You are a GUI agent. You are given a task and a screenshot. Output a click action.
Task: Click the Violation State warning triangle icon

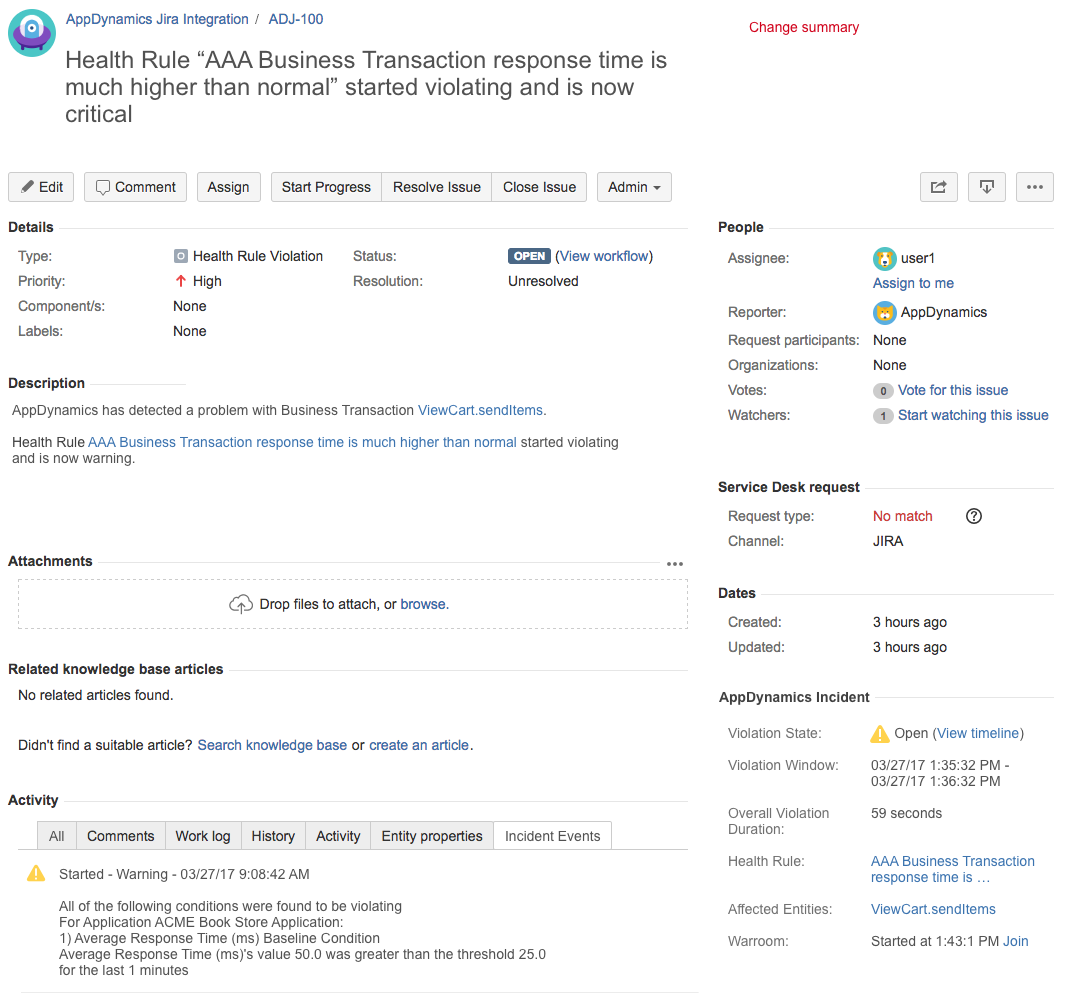pos(880,733)
